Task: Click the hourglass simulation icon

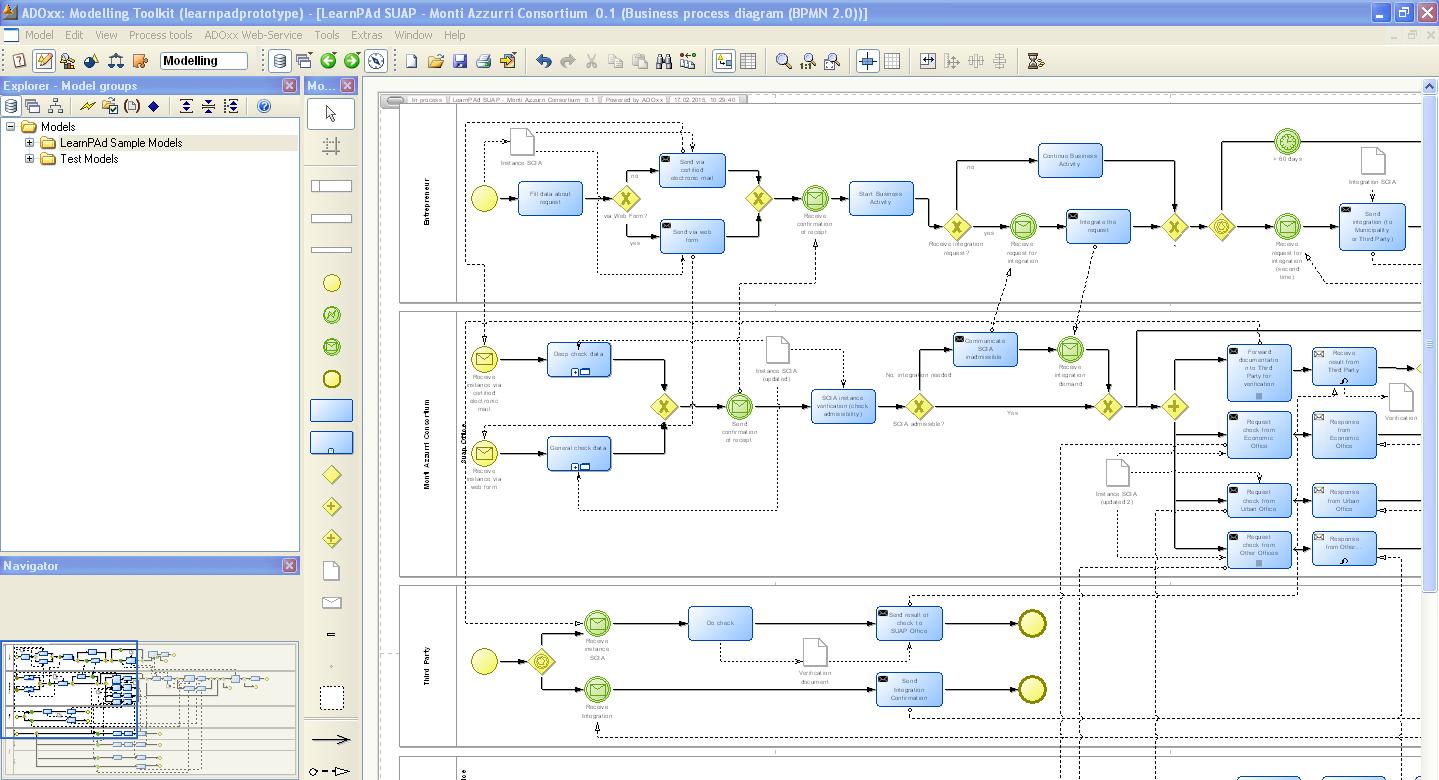Action: tap(1036, 61)
